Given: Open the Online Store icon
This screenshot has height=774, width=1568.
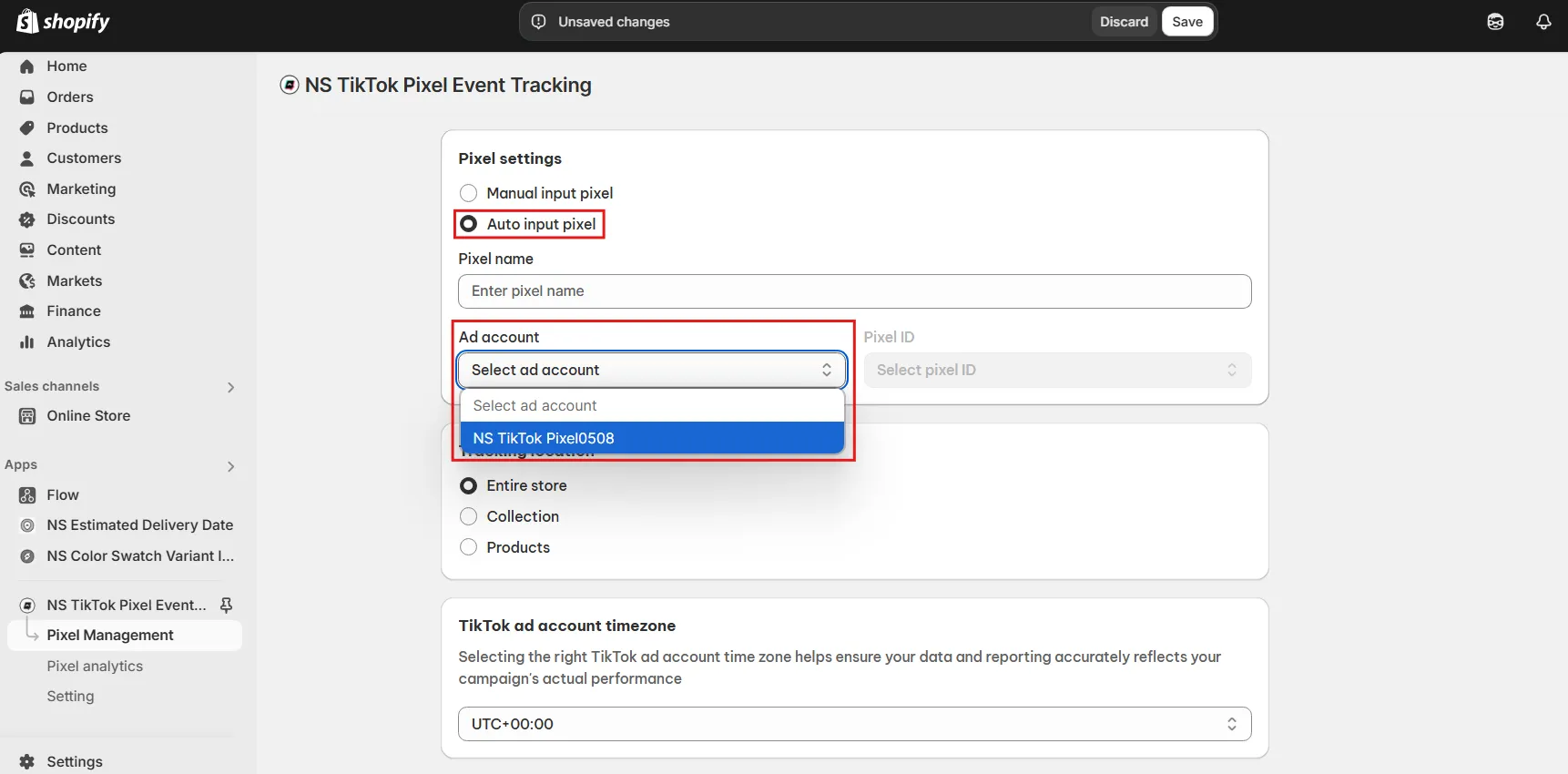Looking at the screenshot, I should [27, 416].
